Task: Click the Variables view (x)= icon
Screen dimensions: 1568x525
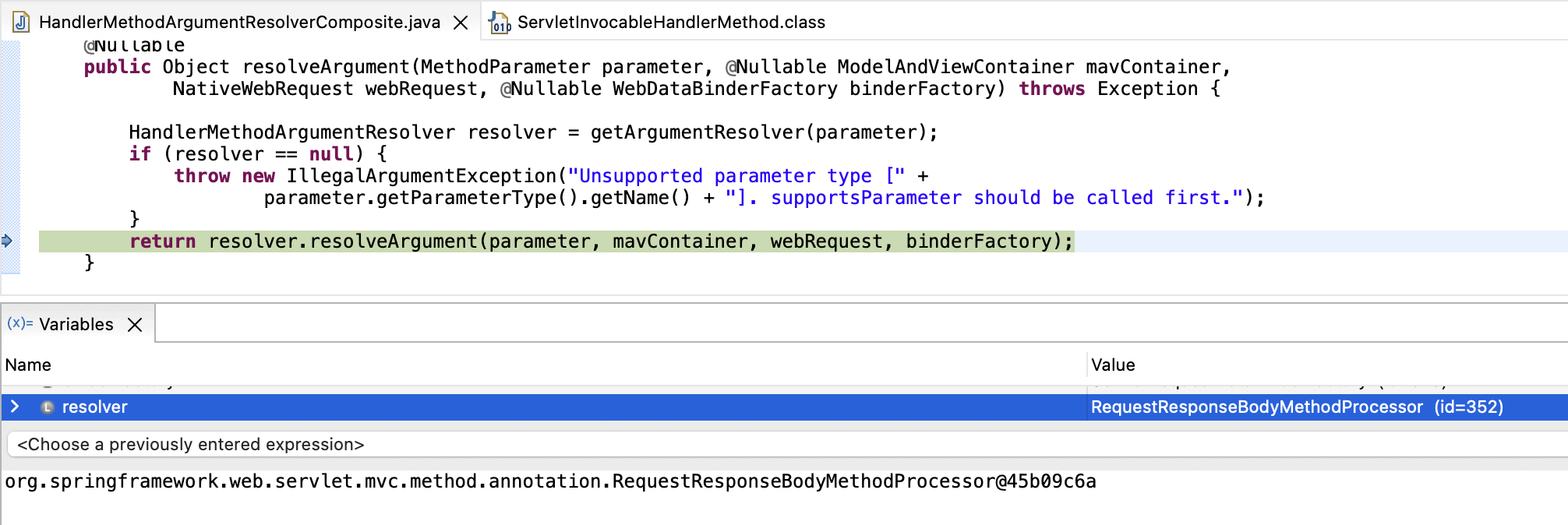Action: (19, 323)
